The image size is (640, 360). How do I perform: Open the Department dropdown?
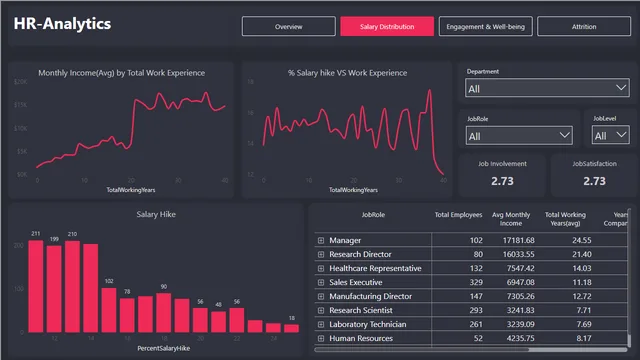pyautogui.click(x=547, y=88)
